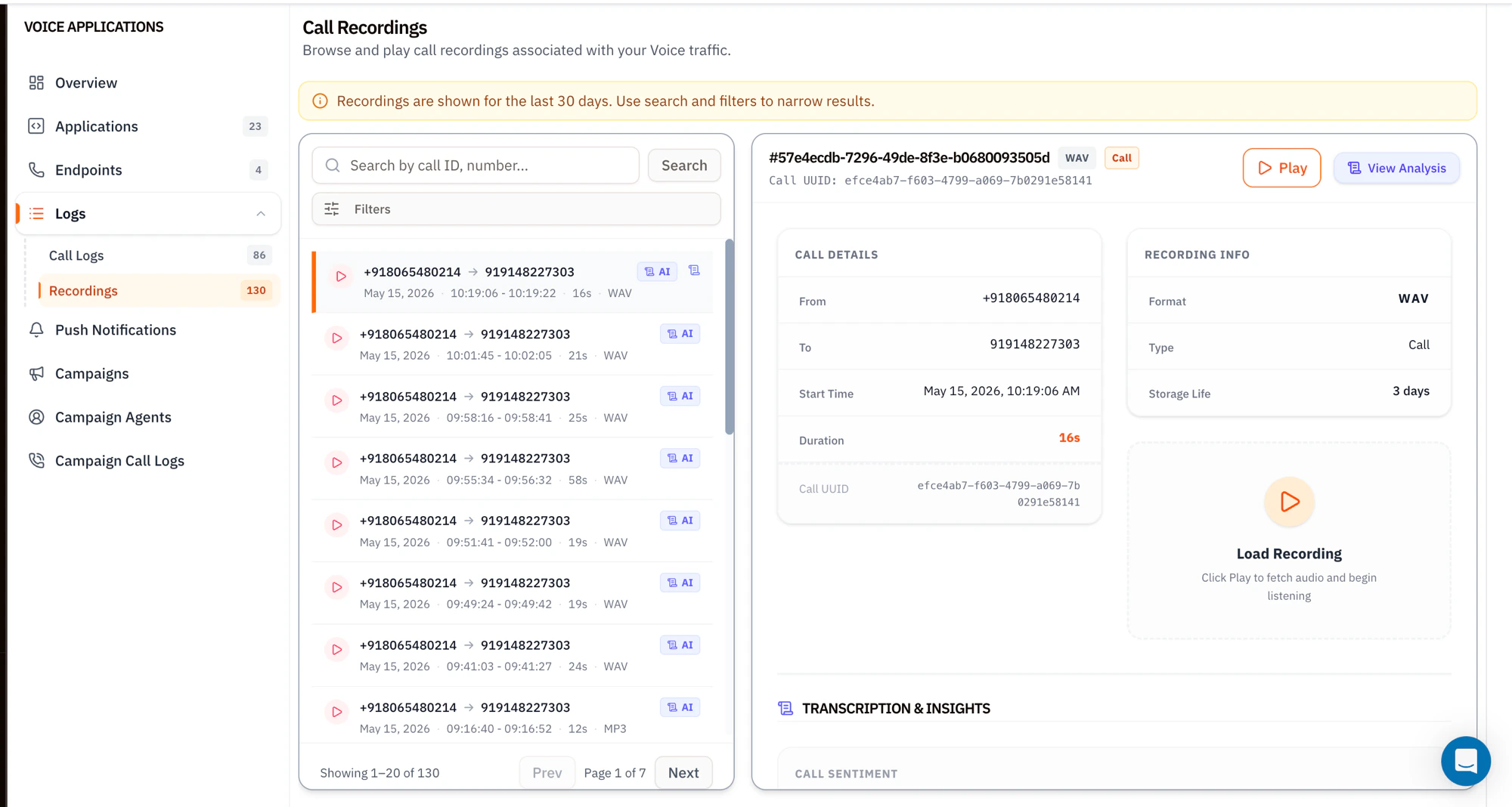Image resolution: width=1512 pixels, height=807 pixels.
Task: Select the 25s recording row
Action: (513, 407)
